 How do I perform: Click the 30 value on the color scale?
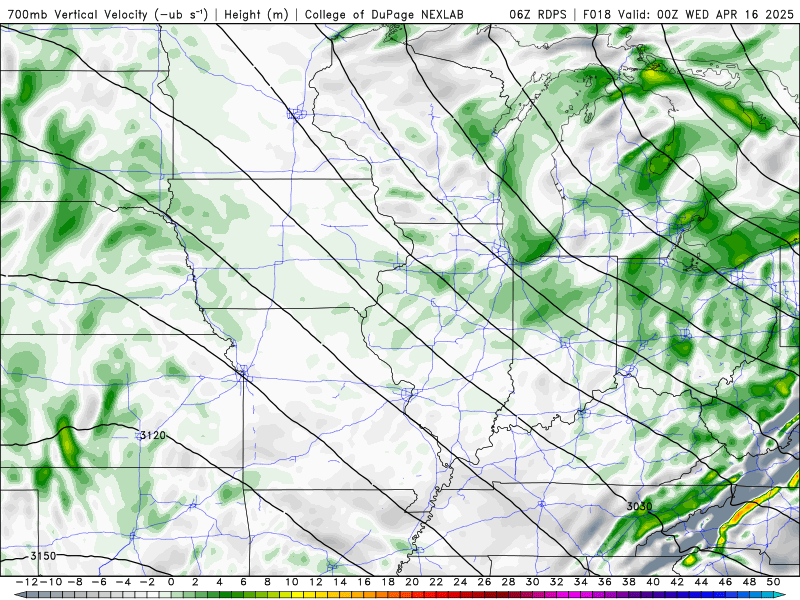(533, 582)
